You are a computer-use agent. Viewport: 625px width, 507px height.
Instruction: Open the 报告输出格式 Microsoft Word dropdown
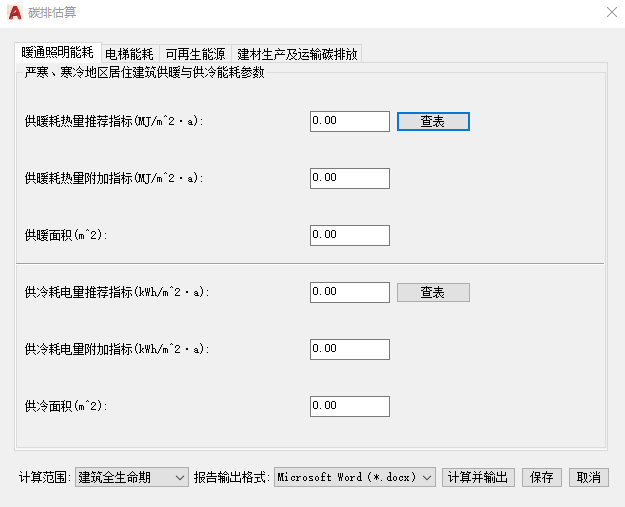pos(355,477)
